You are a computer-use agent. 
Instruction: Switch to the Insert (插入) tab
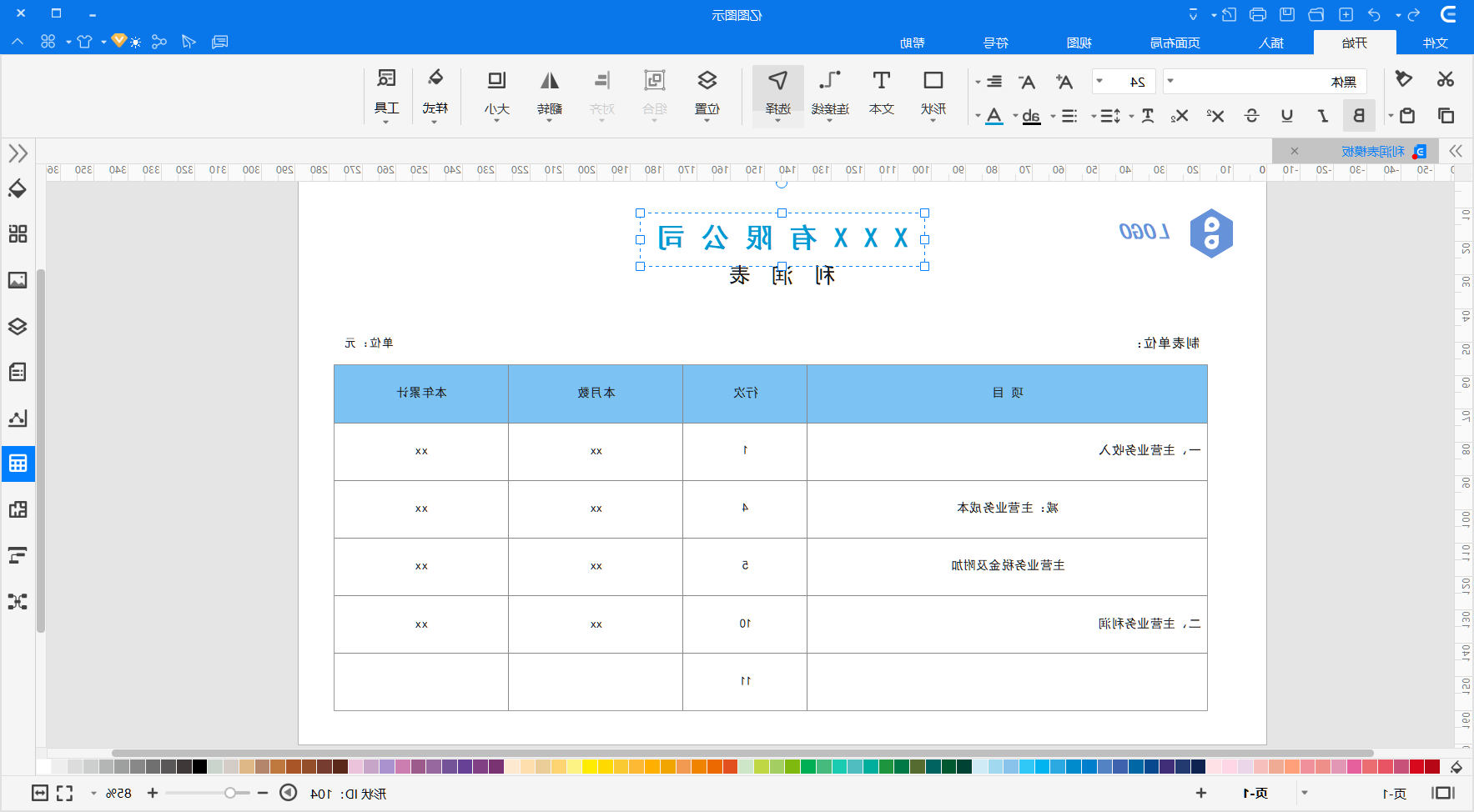tap(1271, 43)
